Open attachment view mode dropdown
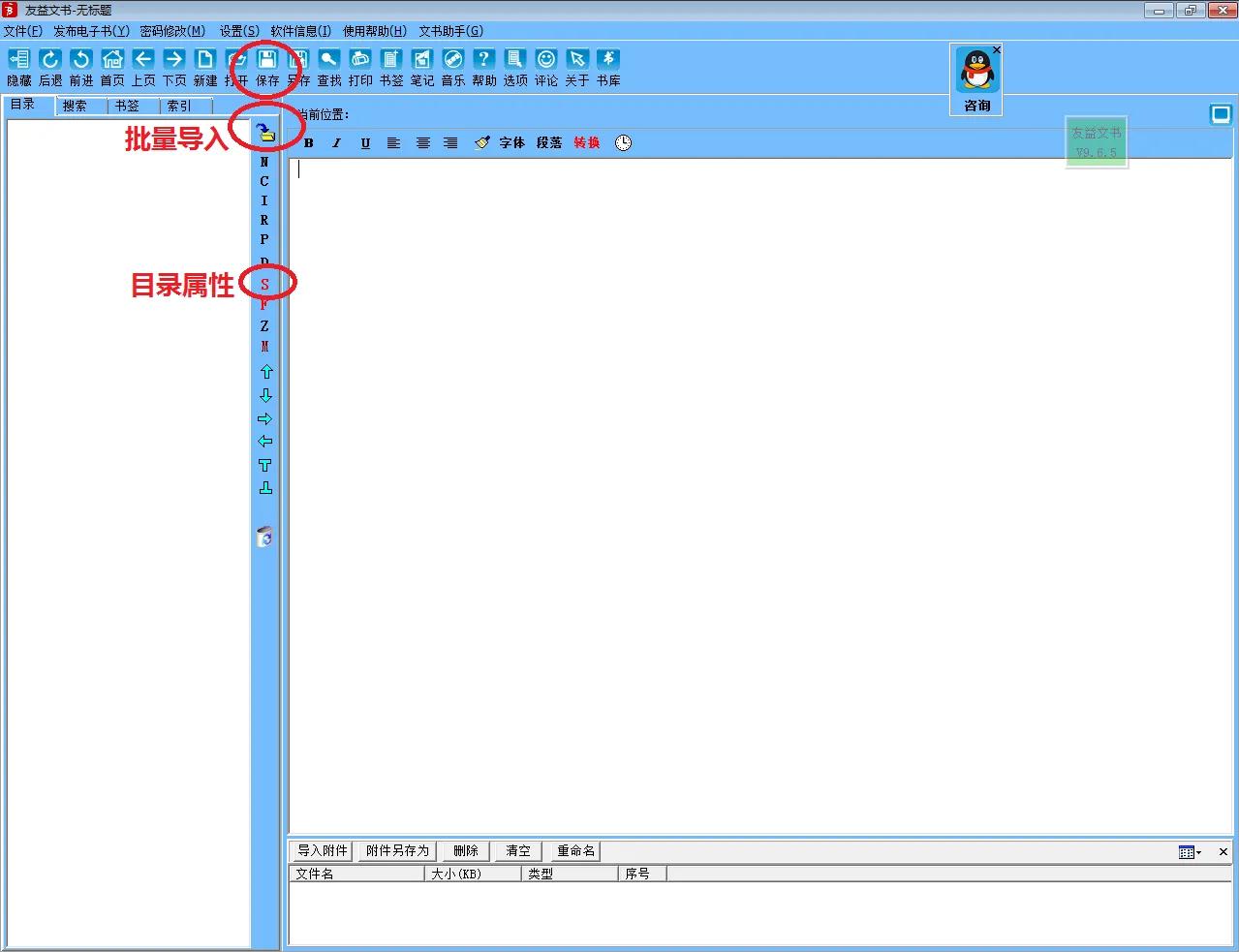Image resolution: width=1239 pixels, height=952 pixels. 1190,852
